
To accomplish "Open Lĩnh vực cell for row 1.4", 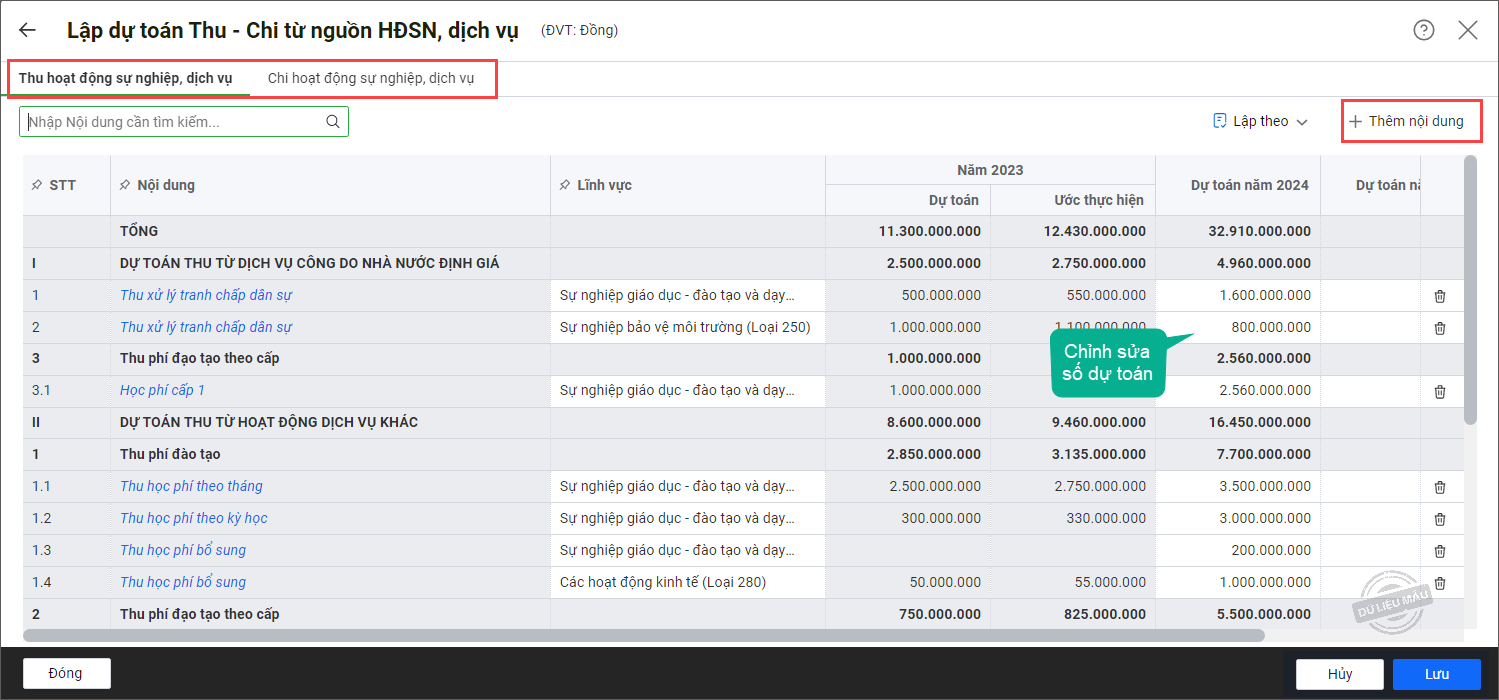I will pyautogui.click(x=688, y=583).
